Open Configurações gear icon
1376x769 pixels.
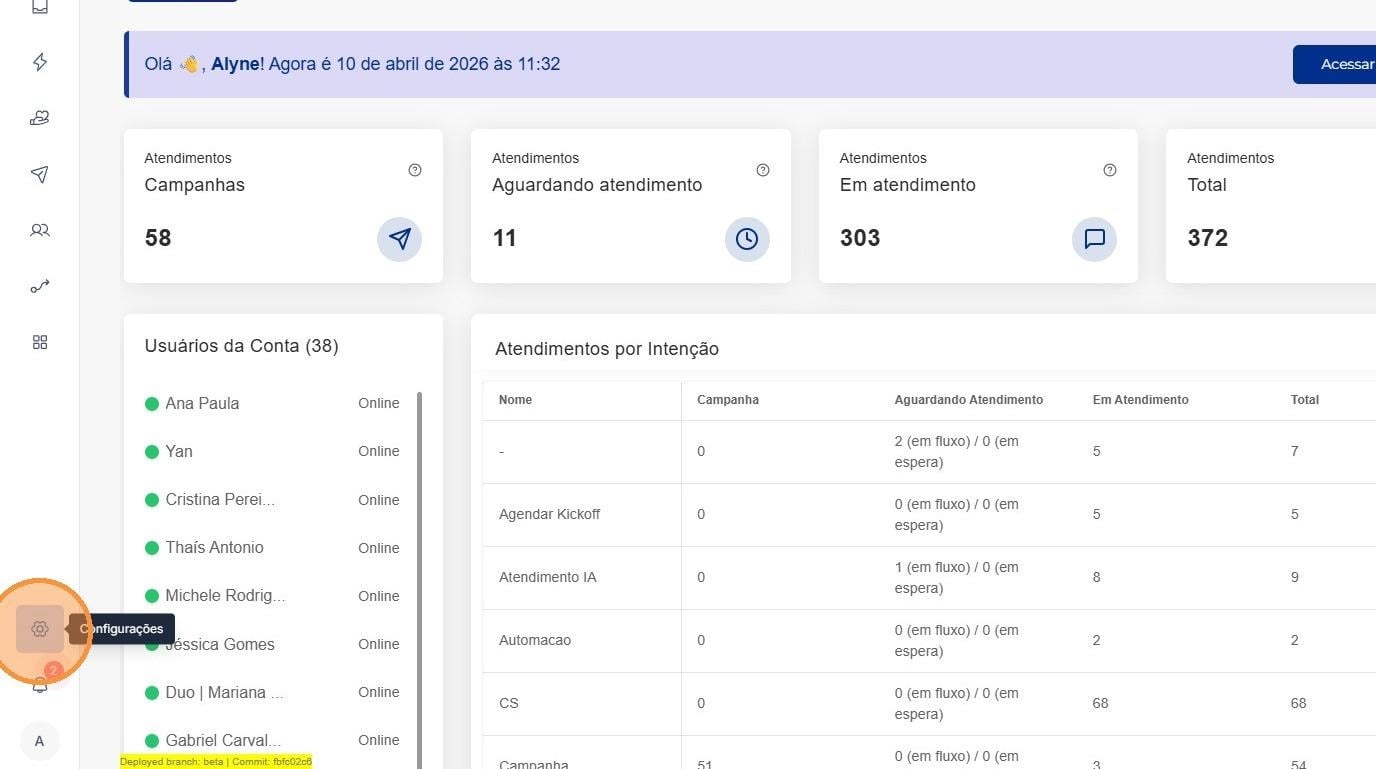[x=40, y=629]
